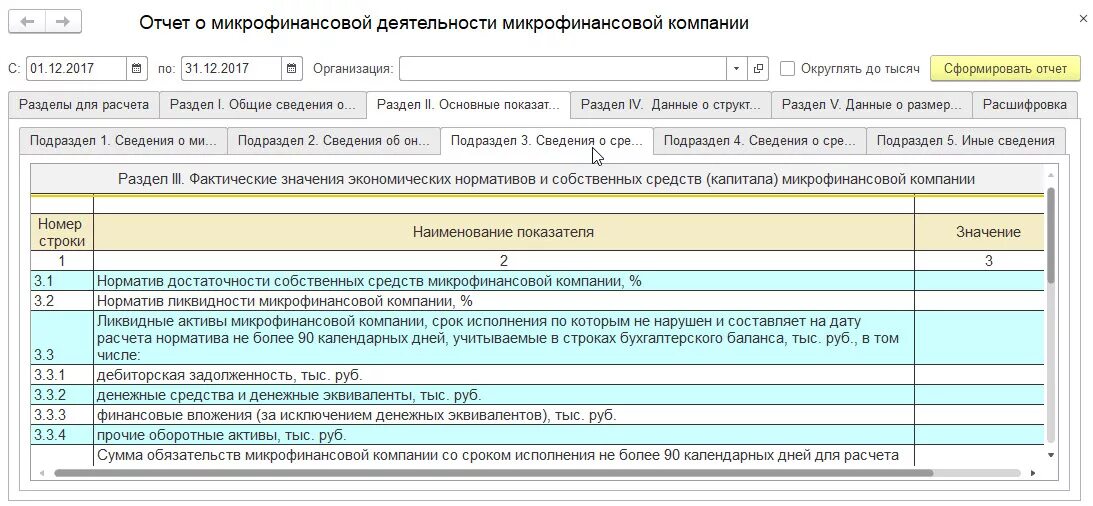Expand the Организация dropdown list
Image resolution: width=1093 pixels, height=506 pixels.
tap(737, 68)
